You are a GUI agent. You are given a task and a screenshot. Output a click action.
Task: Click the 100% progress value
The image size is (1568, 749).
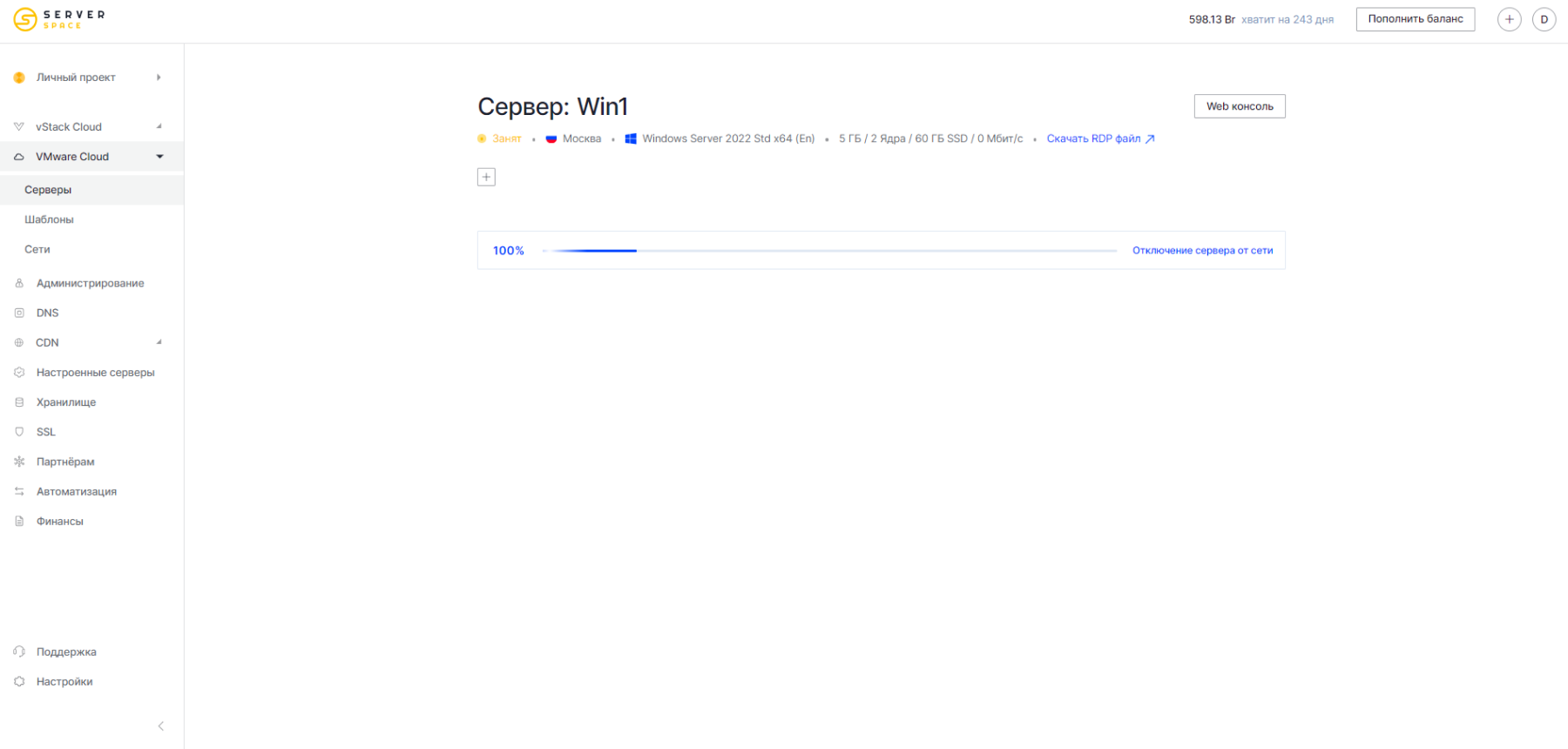[x=509, y=251]
